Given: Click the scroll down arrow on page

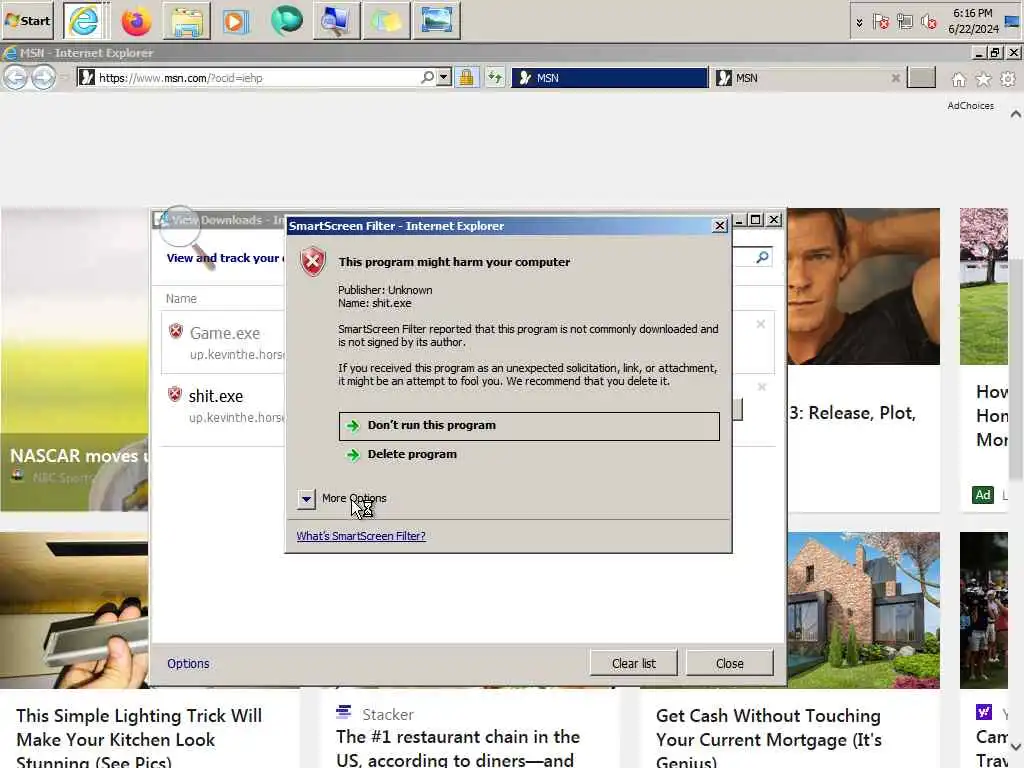Looking at the screenshot, I should [x=1016, y=746].
